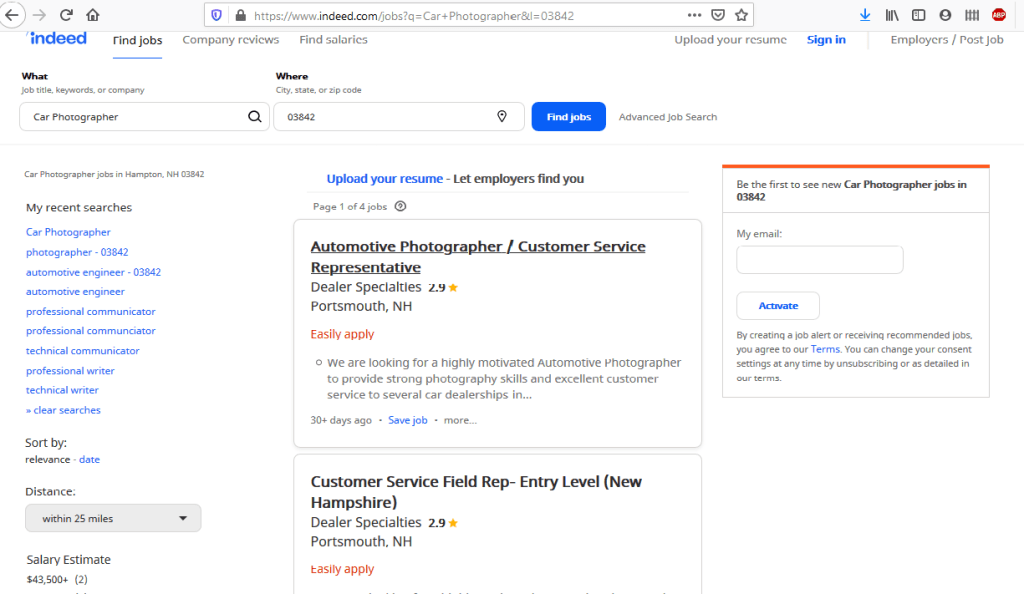
Task: Save the Automotive Photographer job
Action: [x=407, y=420]
